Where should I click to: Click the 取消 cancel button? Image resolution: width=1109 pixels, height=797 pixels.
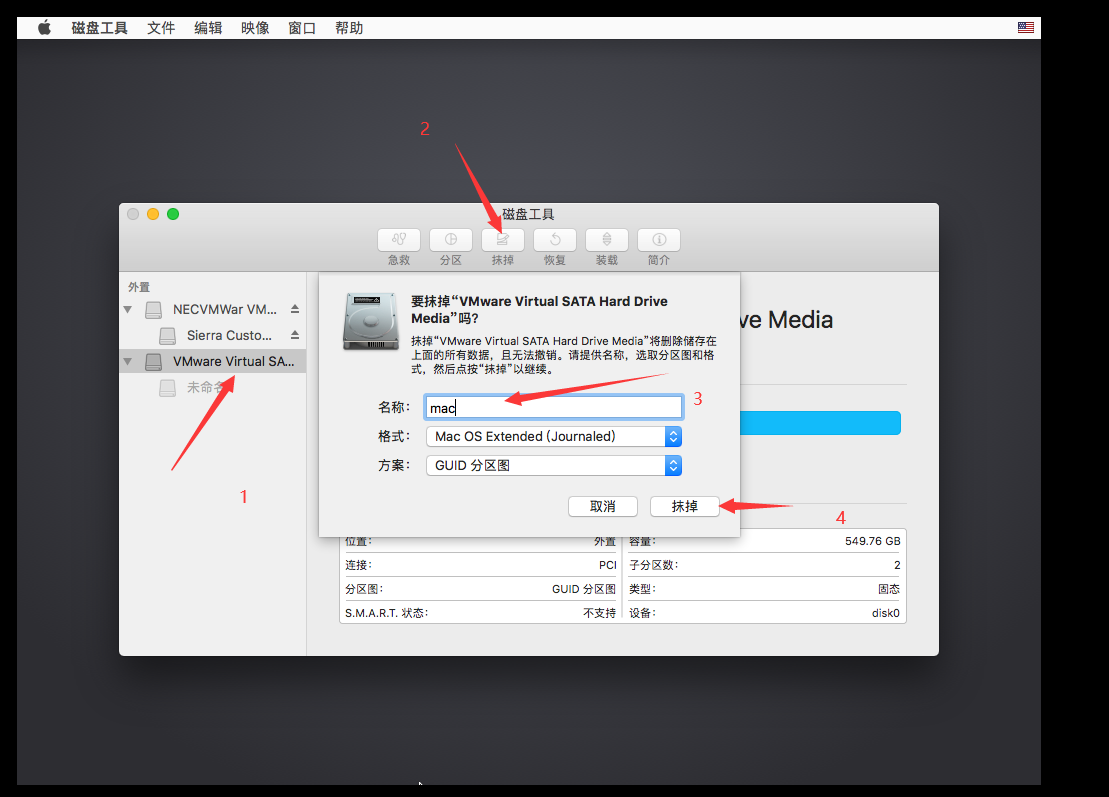pyautogui.click(x=603, y=506)
